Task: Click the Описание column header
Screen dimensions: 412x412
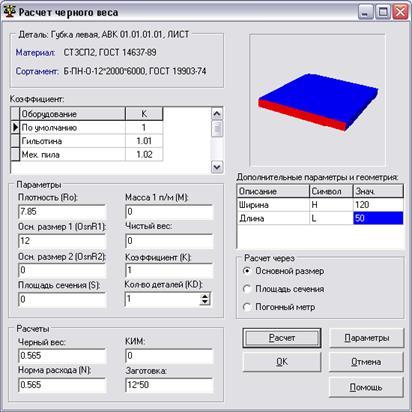Action: pos(273,191)
